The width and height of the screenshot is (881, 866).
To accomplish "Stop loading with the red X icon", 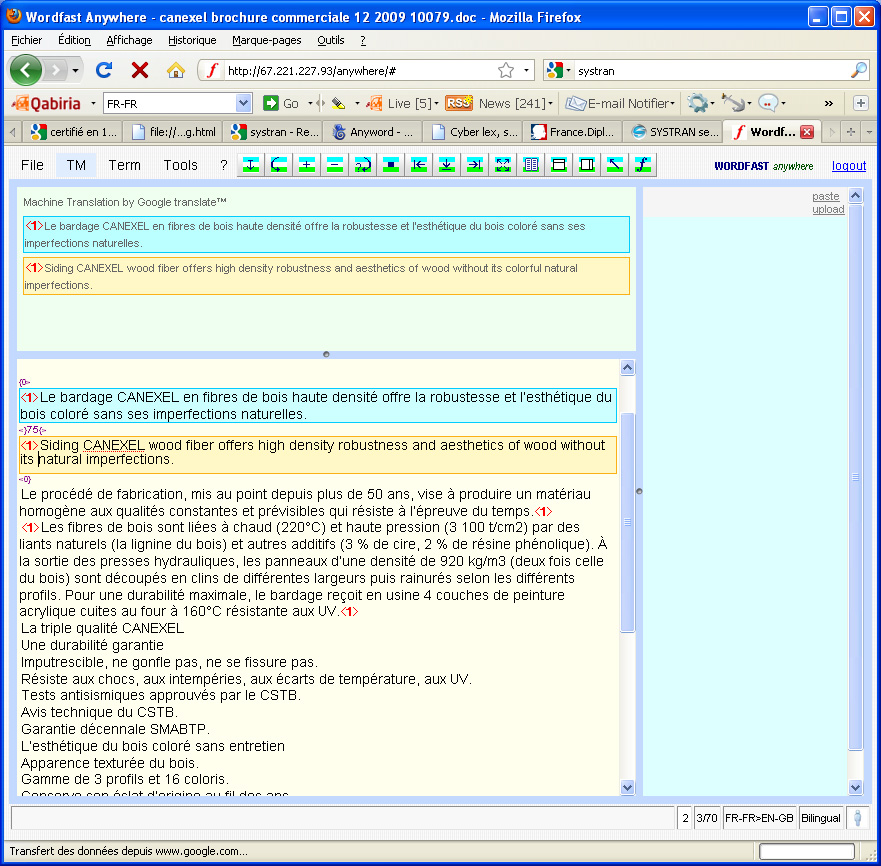I will coord(140,70).
